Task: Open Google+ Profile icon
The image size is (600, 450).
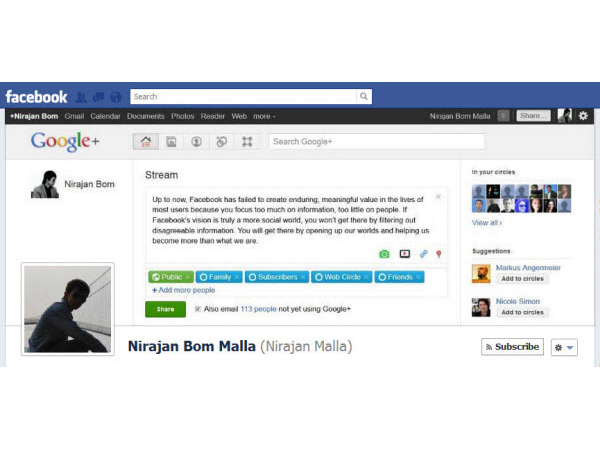Action: pyautogui.click(x=196, y=142)
